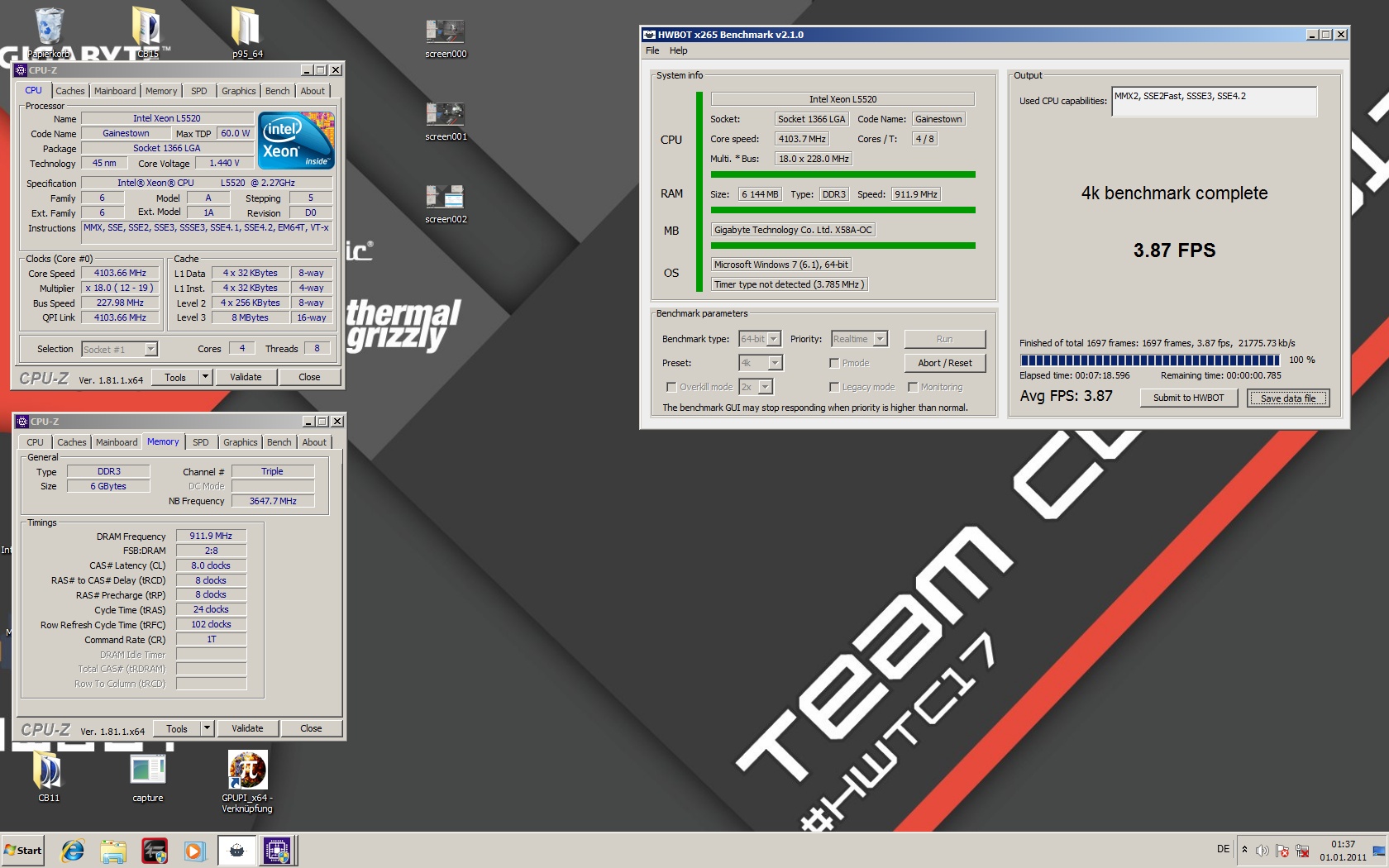This screenshot has height=868, width=1389.
Task: Click upper CPU-Z window title icon
Action: (x=21, y=70)
